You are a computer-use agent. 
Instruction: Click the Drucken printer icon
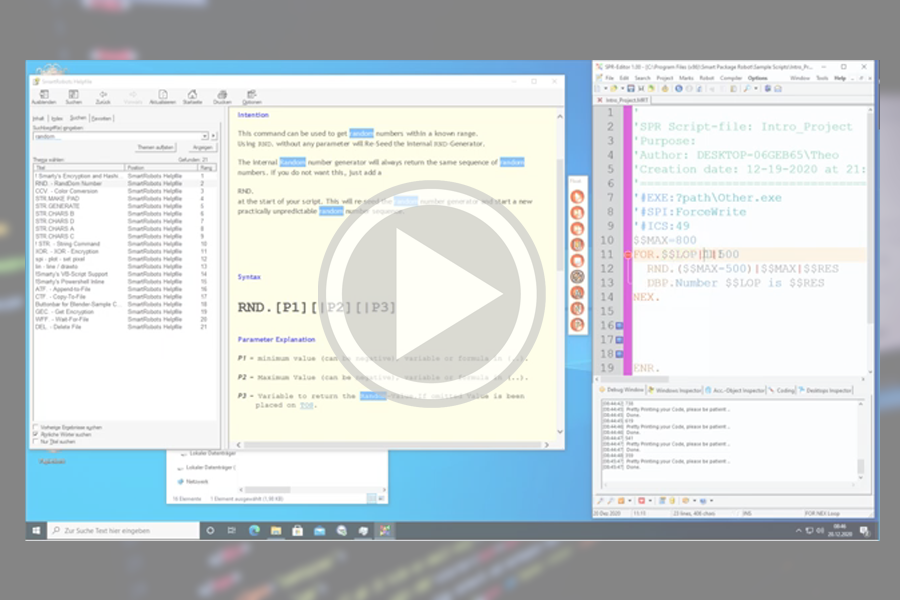coord(222,95)
